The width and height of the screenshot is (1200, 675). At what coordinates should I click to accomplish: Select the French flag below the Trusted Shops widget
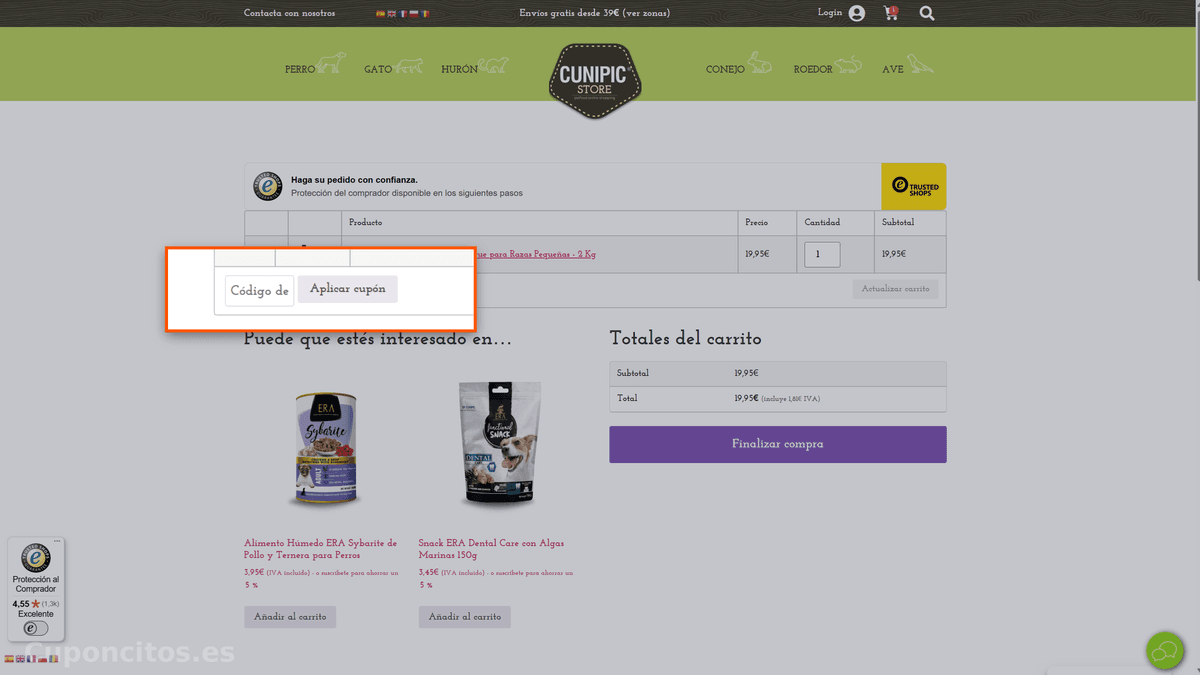tap(31, 659)
